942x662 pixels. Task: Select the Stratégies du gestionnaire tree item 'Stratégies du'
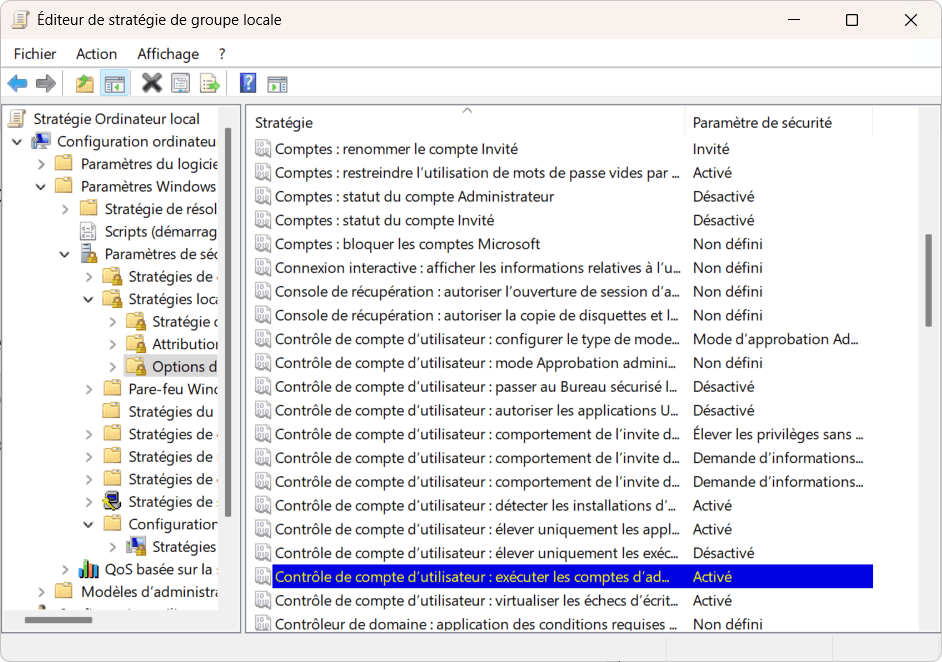[171, 411]
